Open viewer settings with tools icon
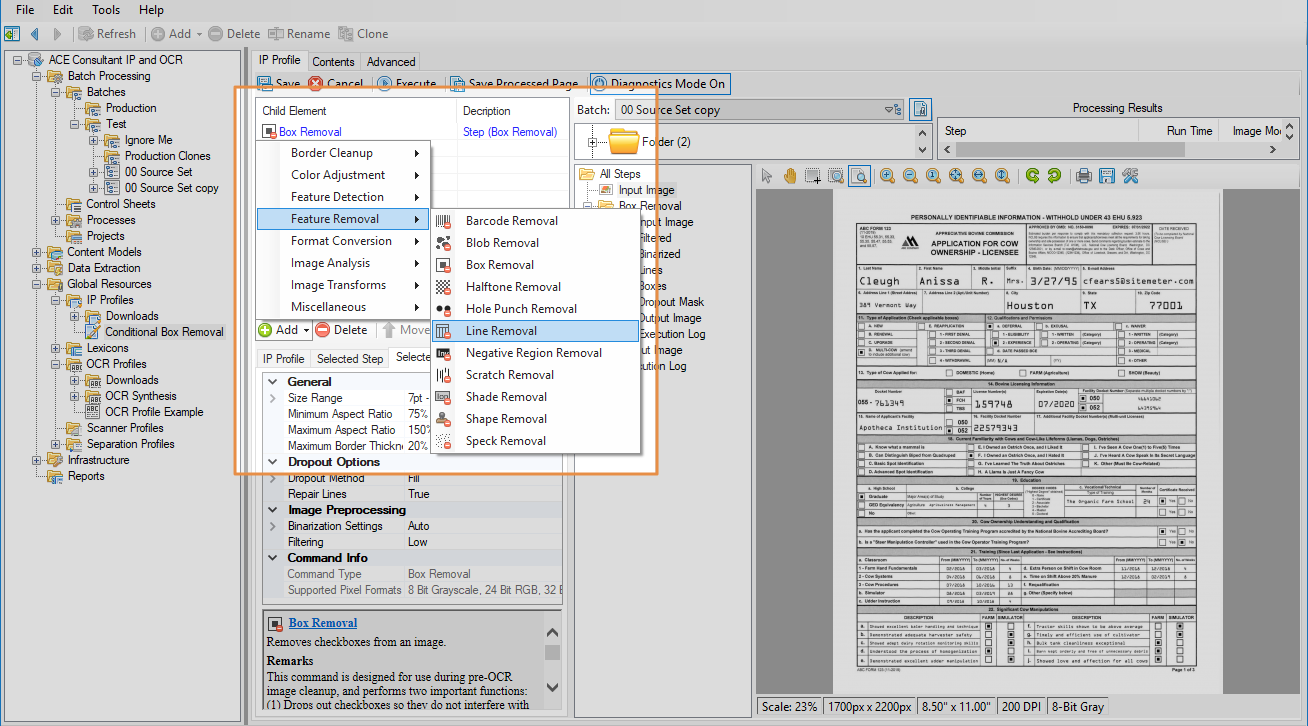 pos(1130,176)
